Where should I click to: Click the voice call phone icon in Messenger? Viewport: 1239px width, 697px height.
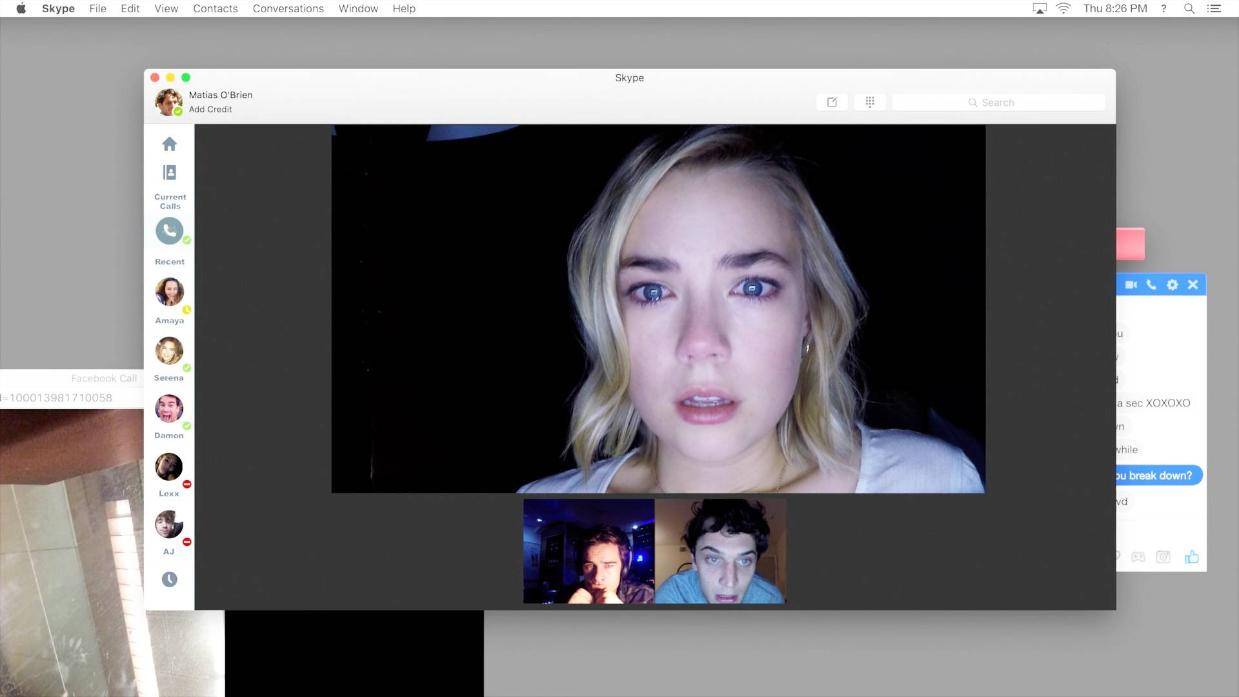(1151, 285)
